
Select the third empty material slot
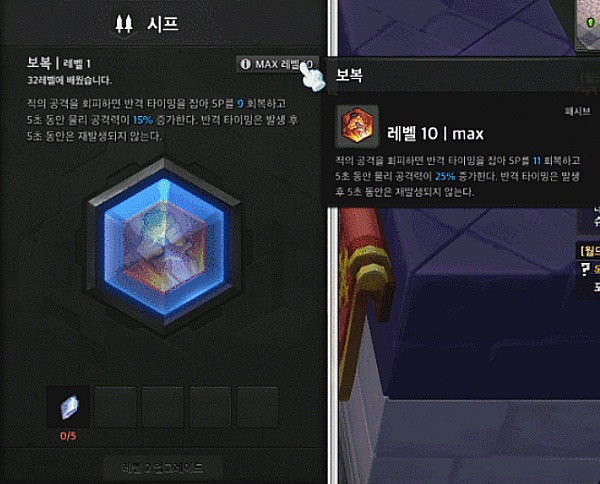163,407
